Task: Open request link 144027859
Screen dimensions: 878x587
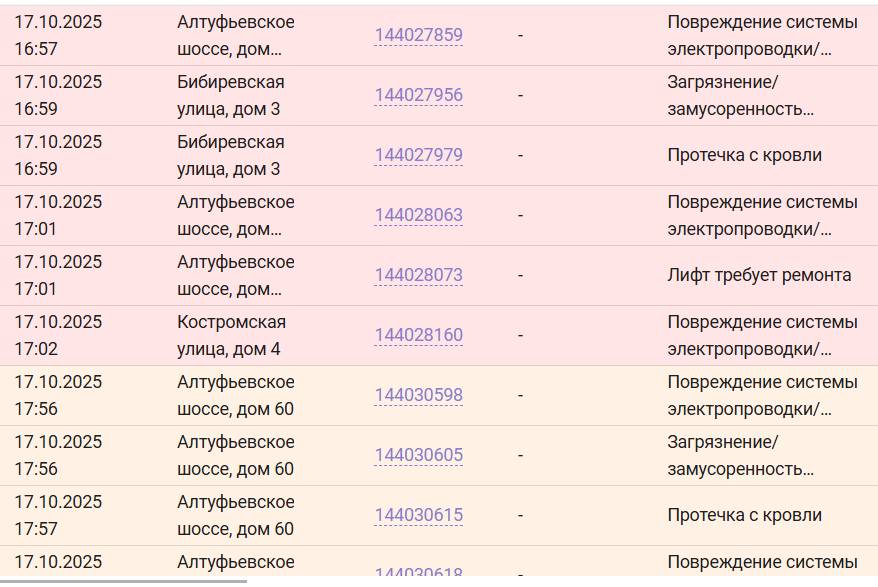Action: point(418,36)
